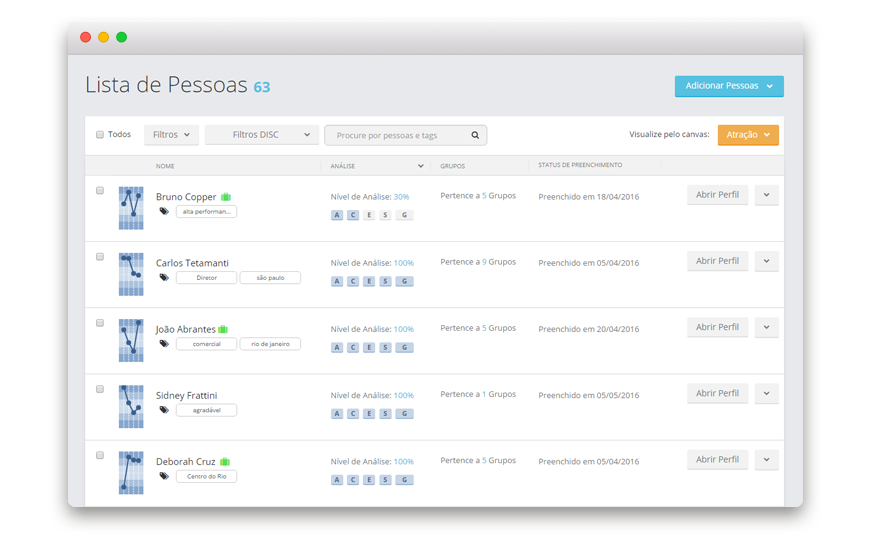Screen dimensions: 870x540
Task: Focus the 'Procure por pessoas e tags' search field
Action: pyautogui.click(x=406, y=135)
